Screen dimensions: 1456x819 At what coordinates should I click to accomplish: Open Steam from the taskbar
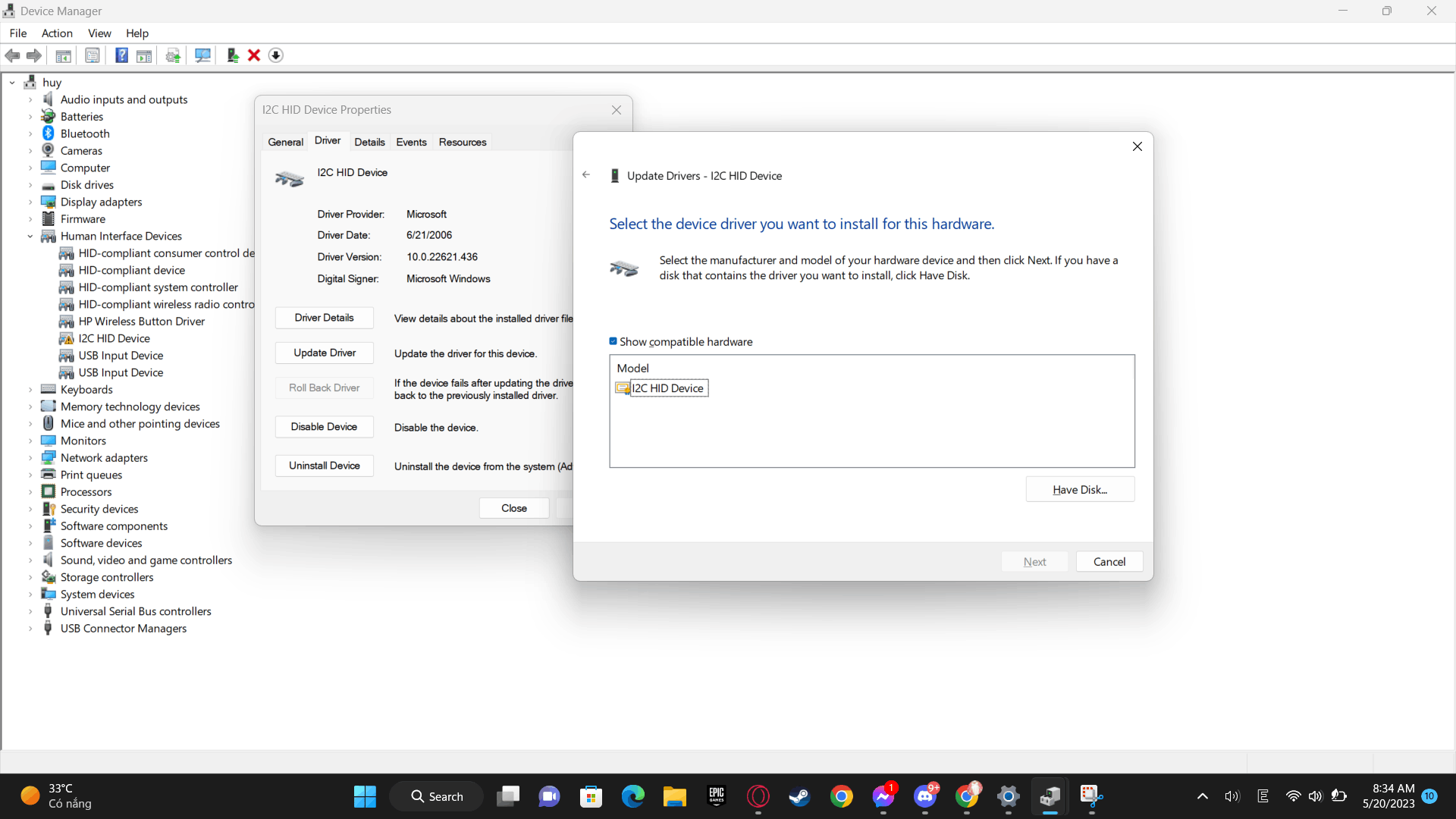[799, 796]
